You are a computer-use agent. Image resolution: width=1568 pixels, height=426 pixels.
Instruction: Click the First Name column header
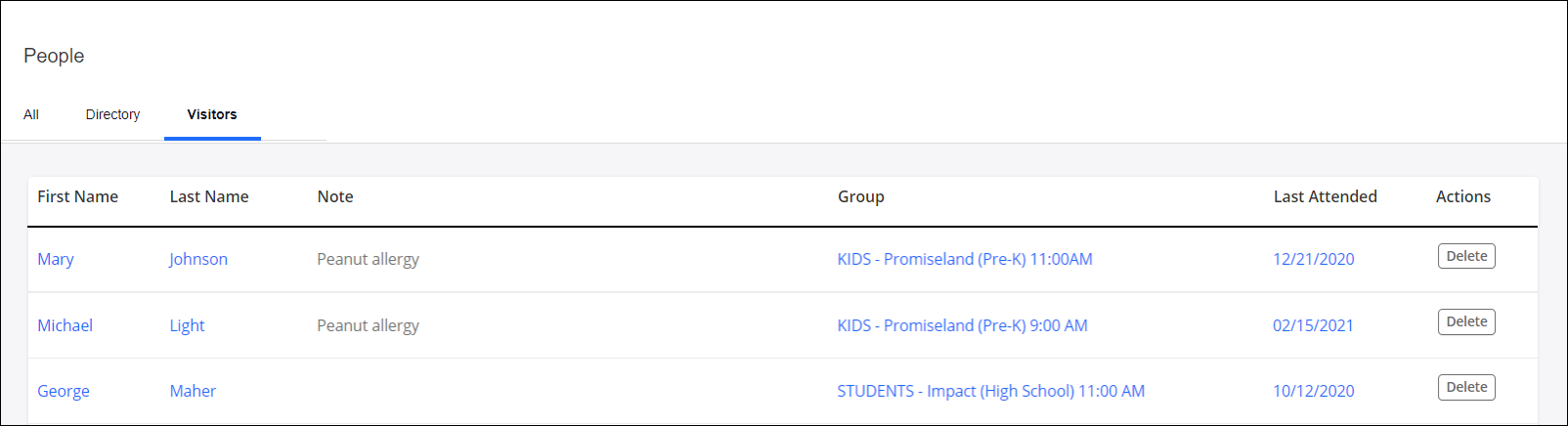click(x=77, y=196)
